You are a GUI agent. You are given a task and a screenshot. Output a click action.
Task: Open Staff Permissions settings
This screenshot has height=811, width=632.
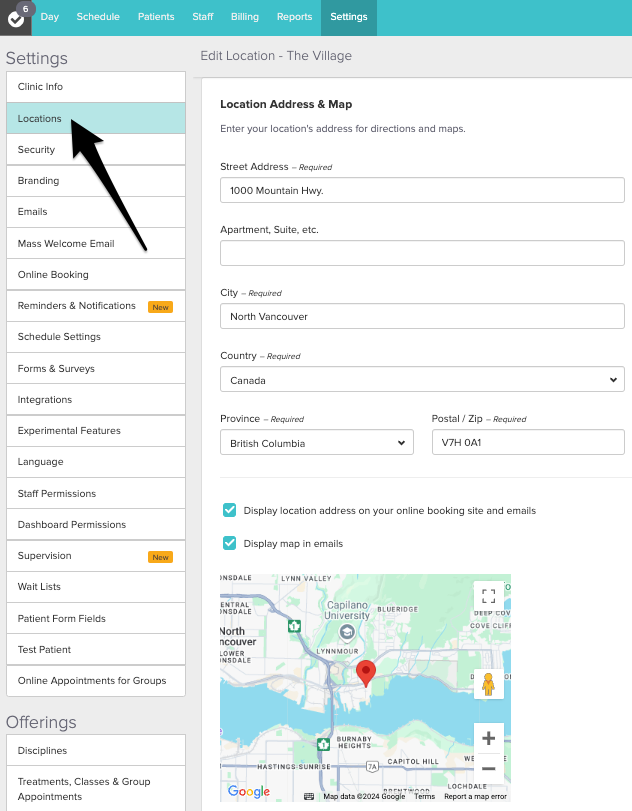[x=96, y=493]
